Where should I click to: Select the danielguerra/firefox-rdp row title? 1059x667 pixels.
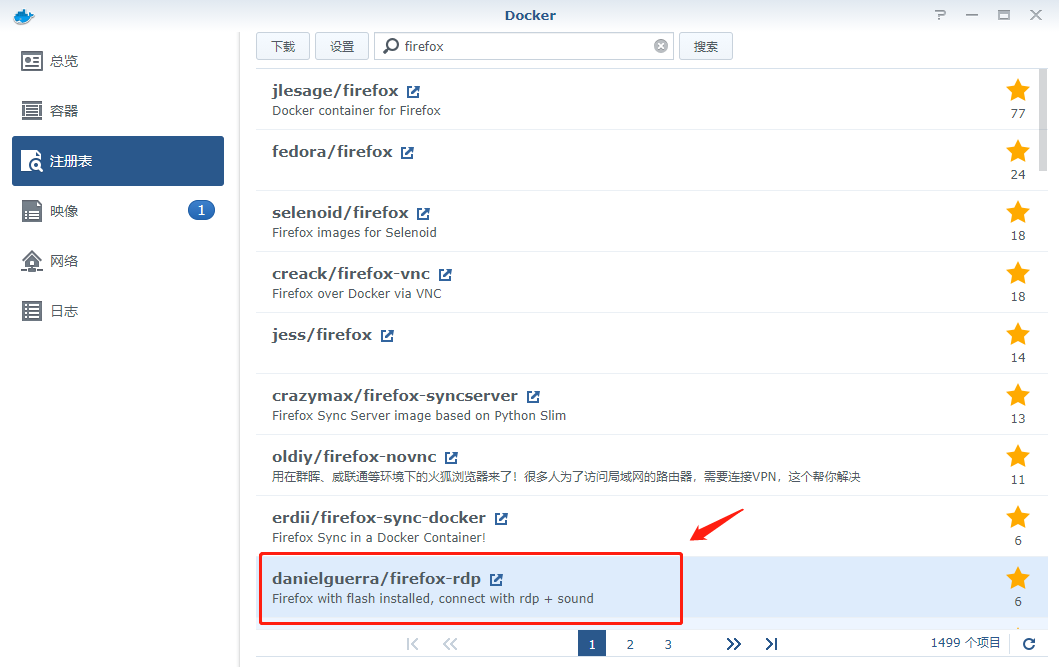pyautogui.click(x=377, y=579)
